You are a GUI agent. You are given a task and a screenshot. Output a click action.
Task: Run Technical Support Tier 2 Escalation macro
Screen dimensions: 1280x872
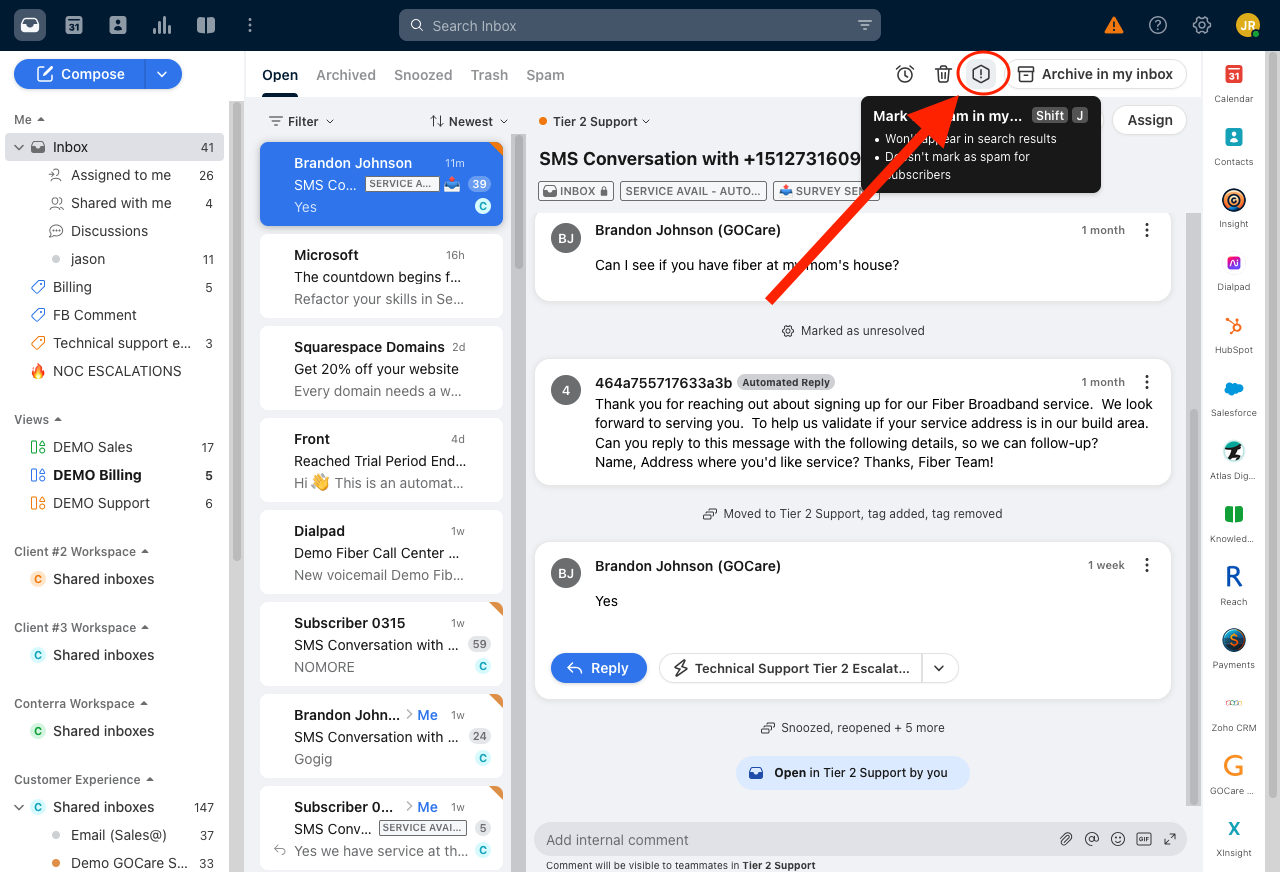(790, 668)
